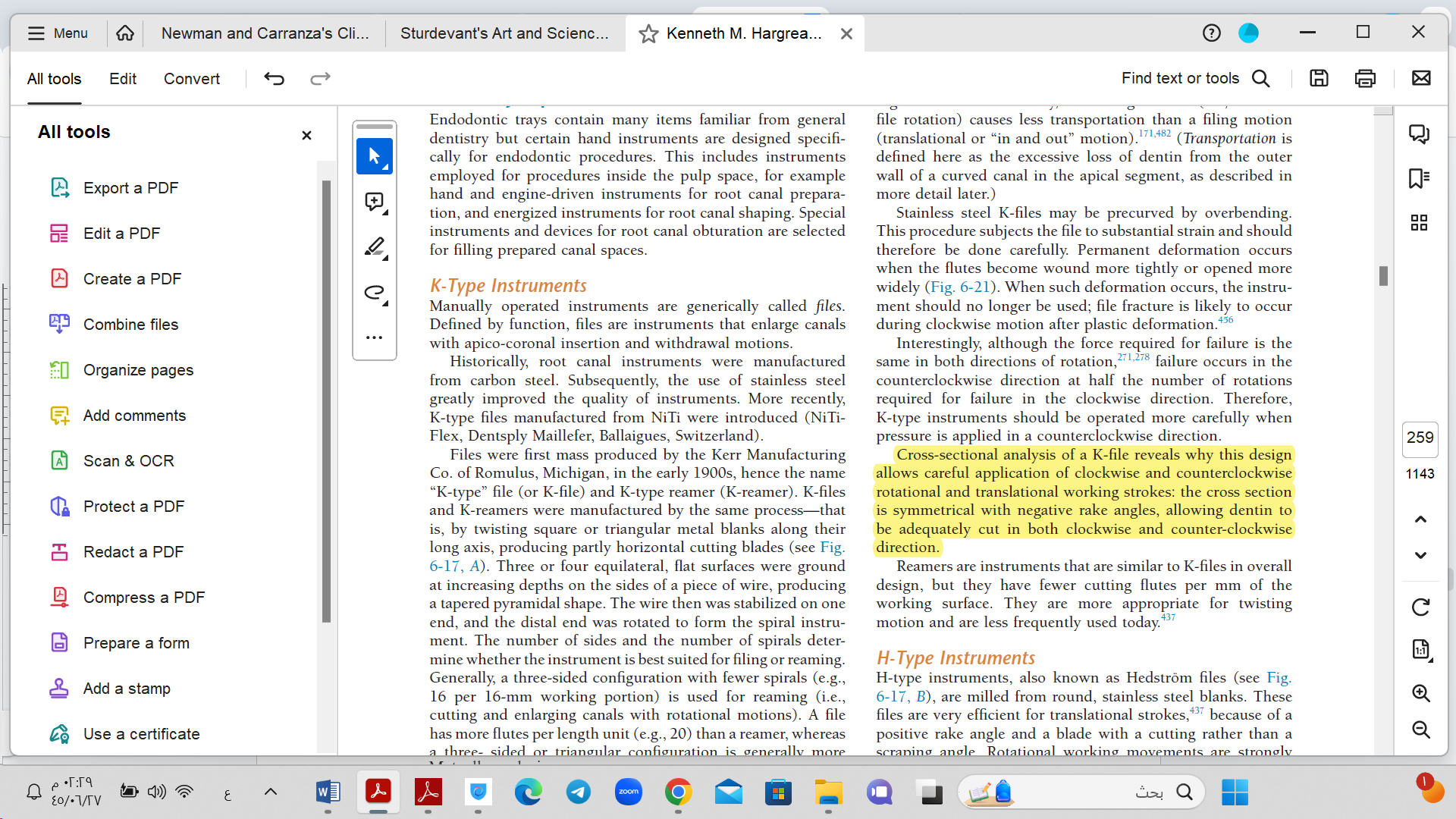Open the bookmarks panel icon

point(1419,178)
